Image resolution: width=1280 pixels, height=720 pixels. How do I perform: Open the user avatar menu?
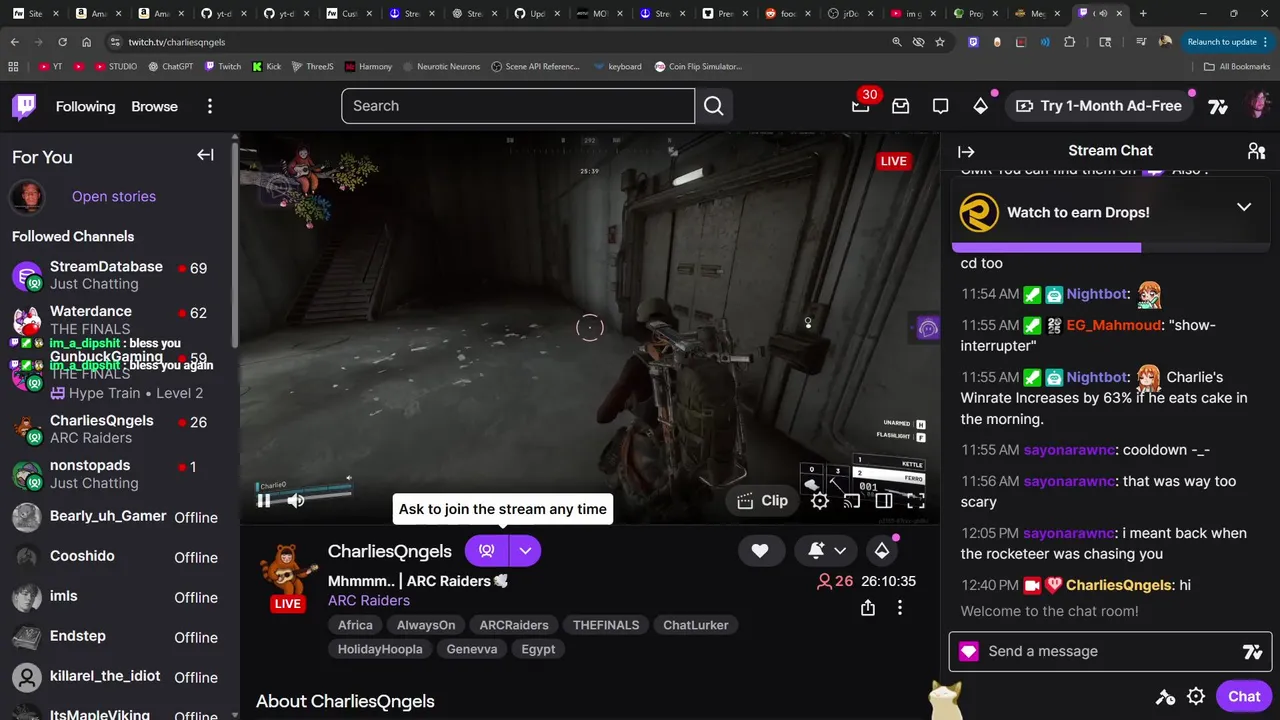click(1258, 106)
